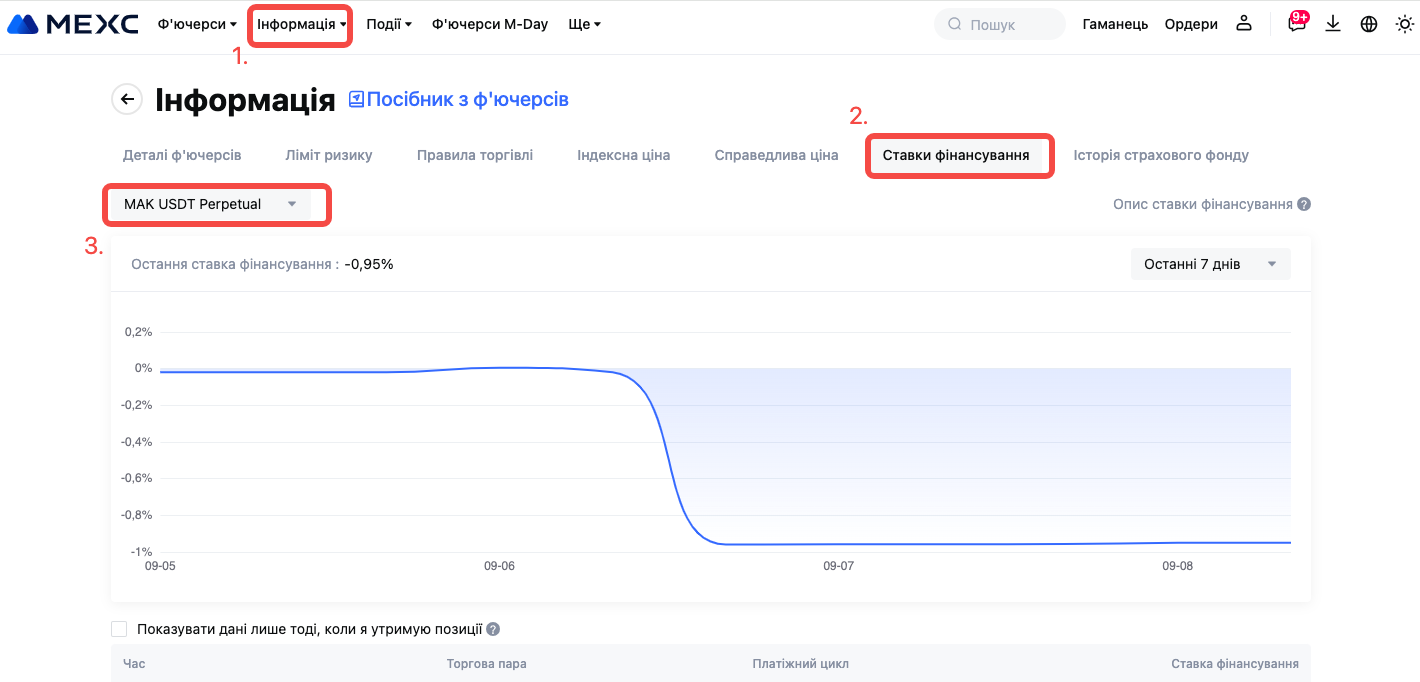This screenshot has height=682, width=1420.
Task: Click the help icon near Опис ставки фінансування
Action: (x=1303, y=204)
